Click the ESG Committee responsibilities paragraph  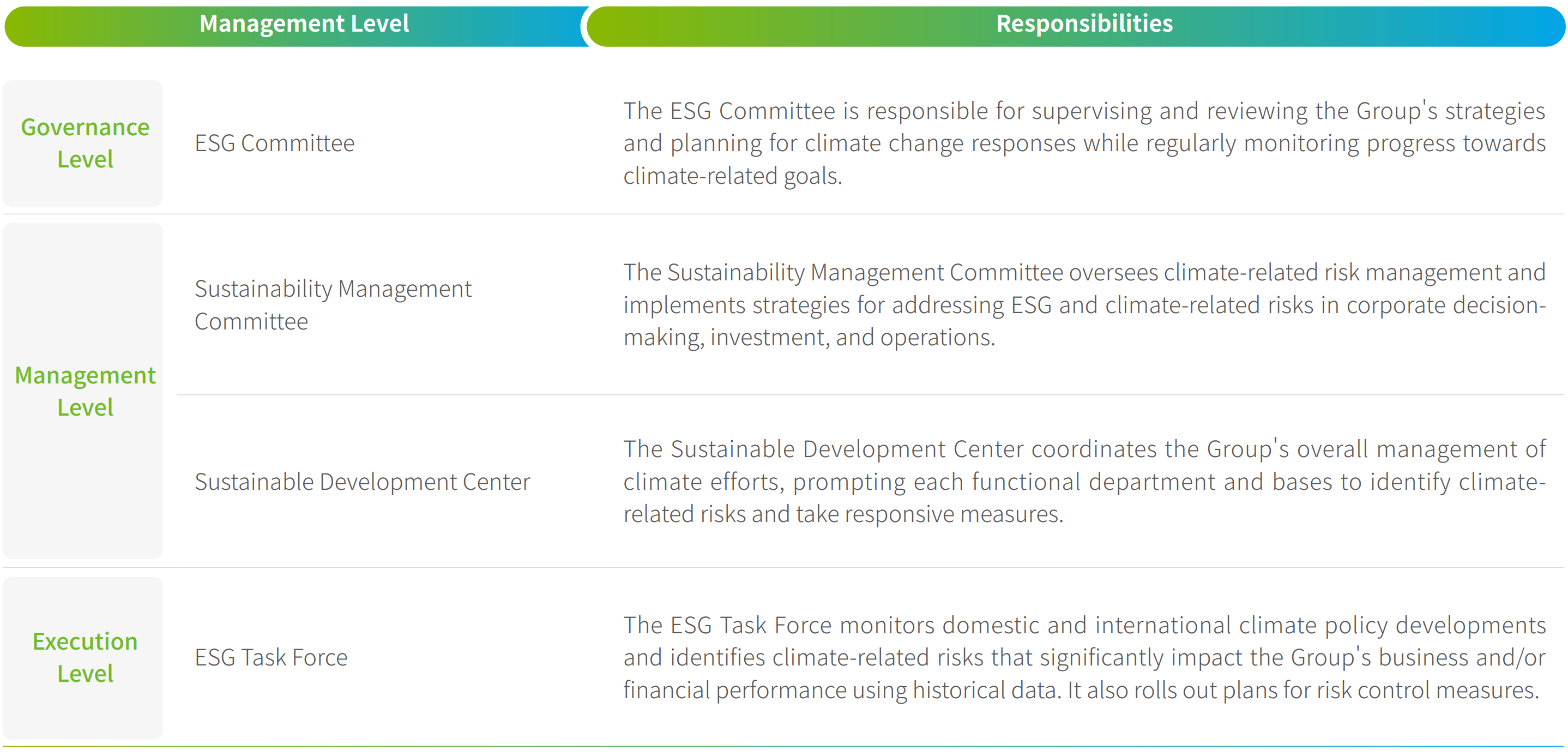click(1083, 143)
